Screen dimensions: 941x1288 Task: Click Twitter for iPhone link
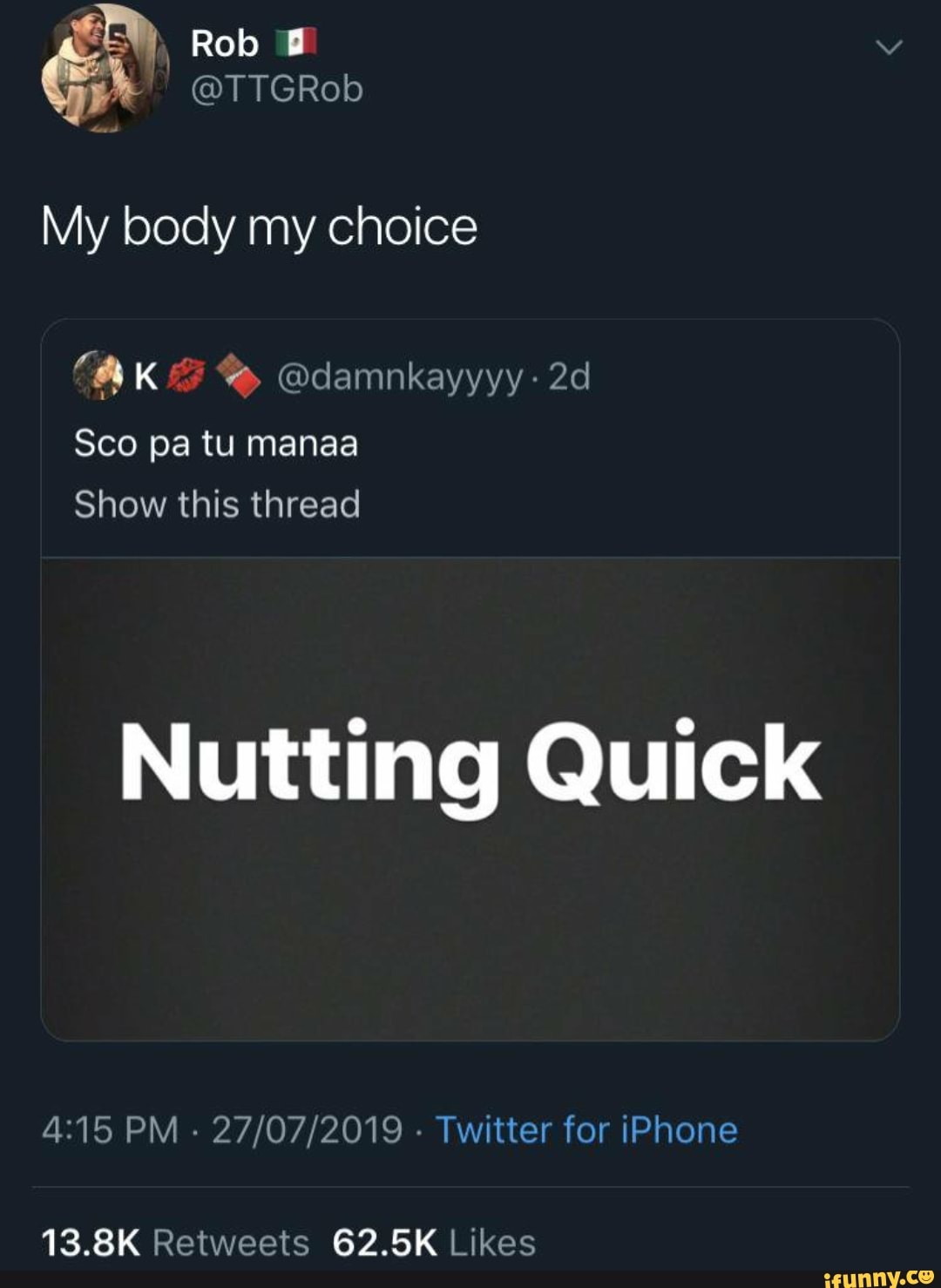586,1130
